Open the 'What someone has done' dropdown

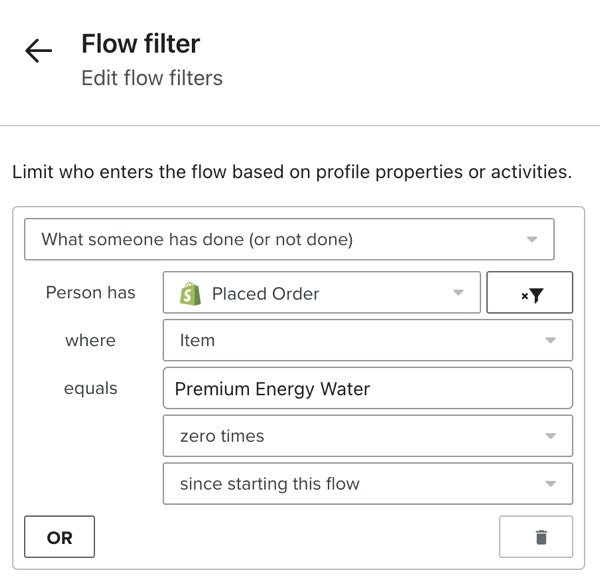pyautogui.click(x=288, y=240)
